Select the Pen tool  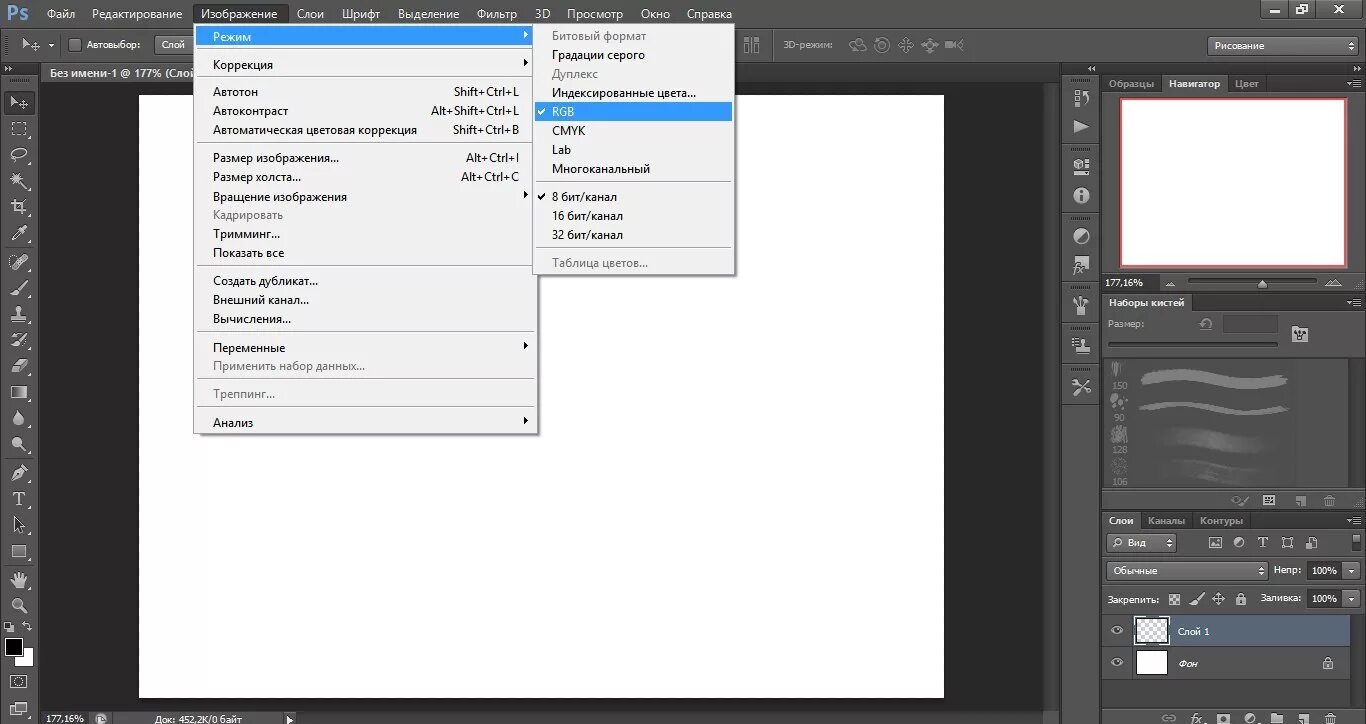[x=19, y=473]
